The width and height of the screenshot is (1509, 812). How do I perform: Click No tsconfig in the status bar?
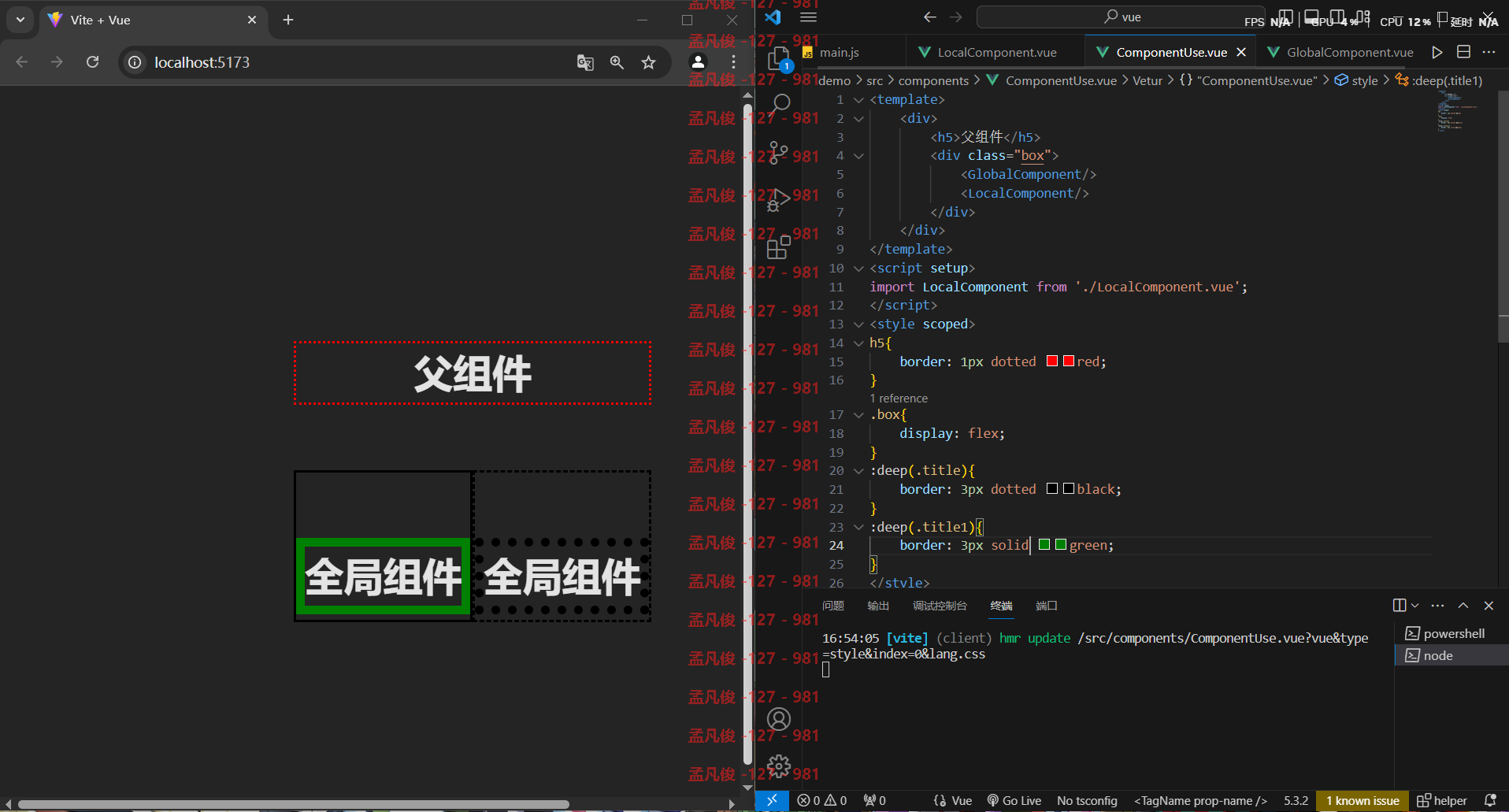(1087, 800)
